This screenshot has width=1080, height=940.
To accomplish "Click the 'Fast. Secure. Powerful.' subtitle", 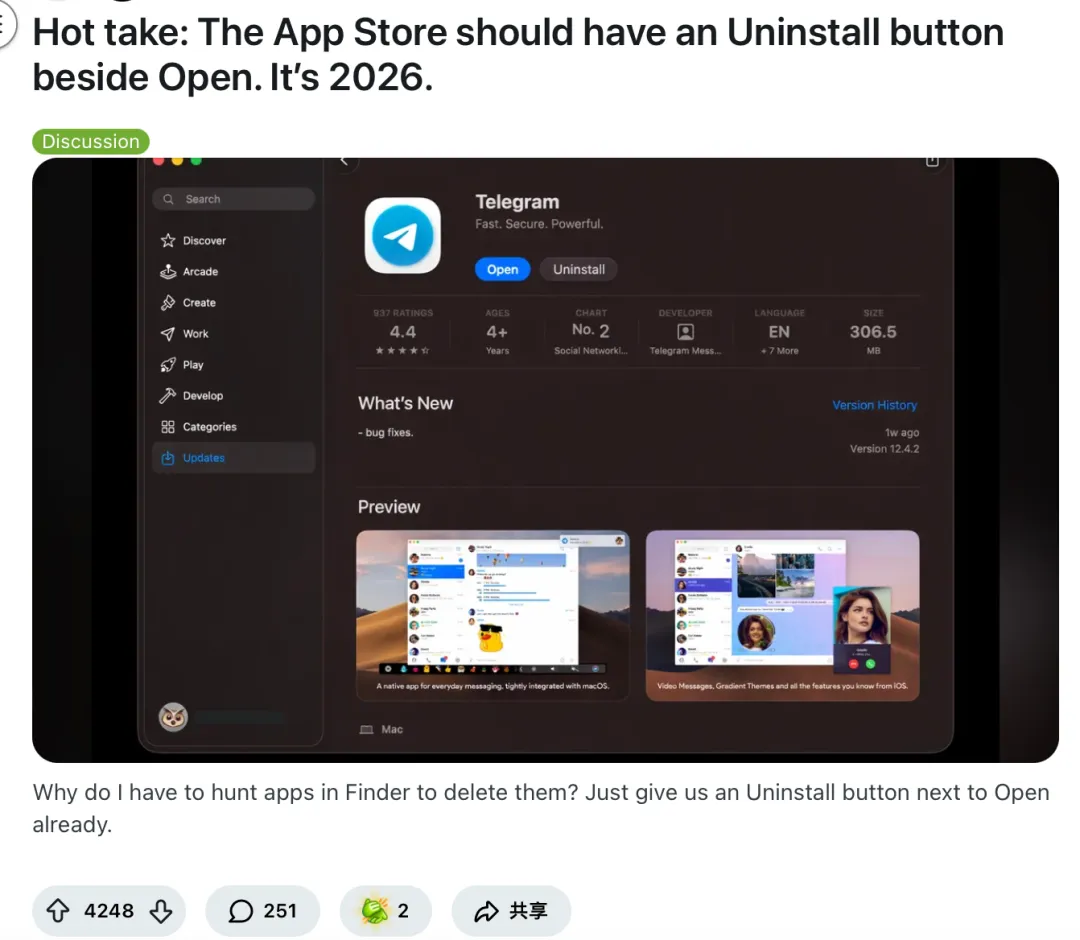I will (x=539, y=224).
